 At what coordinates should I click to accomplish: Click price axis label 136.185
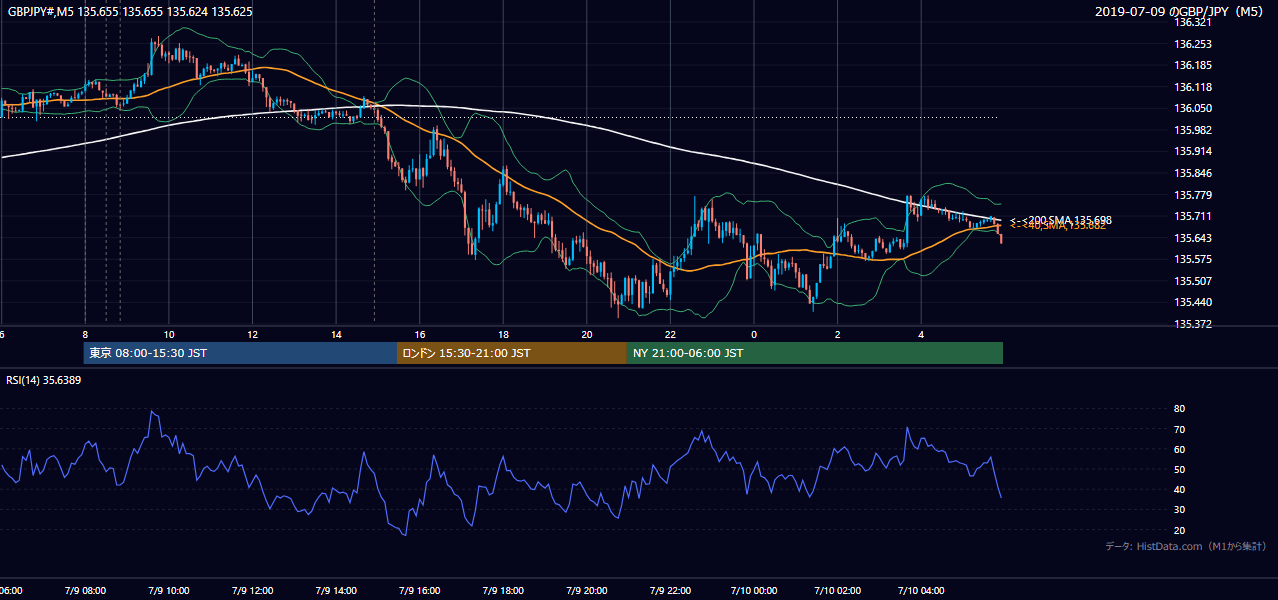(1192, 65)
